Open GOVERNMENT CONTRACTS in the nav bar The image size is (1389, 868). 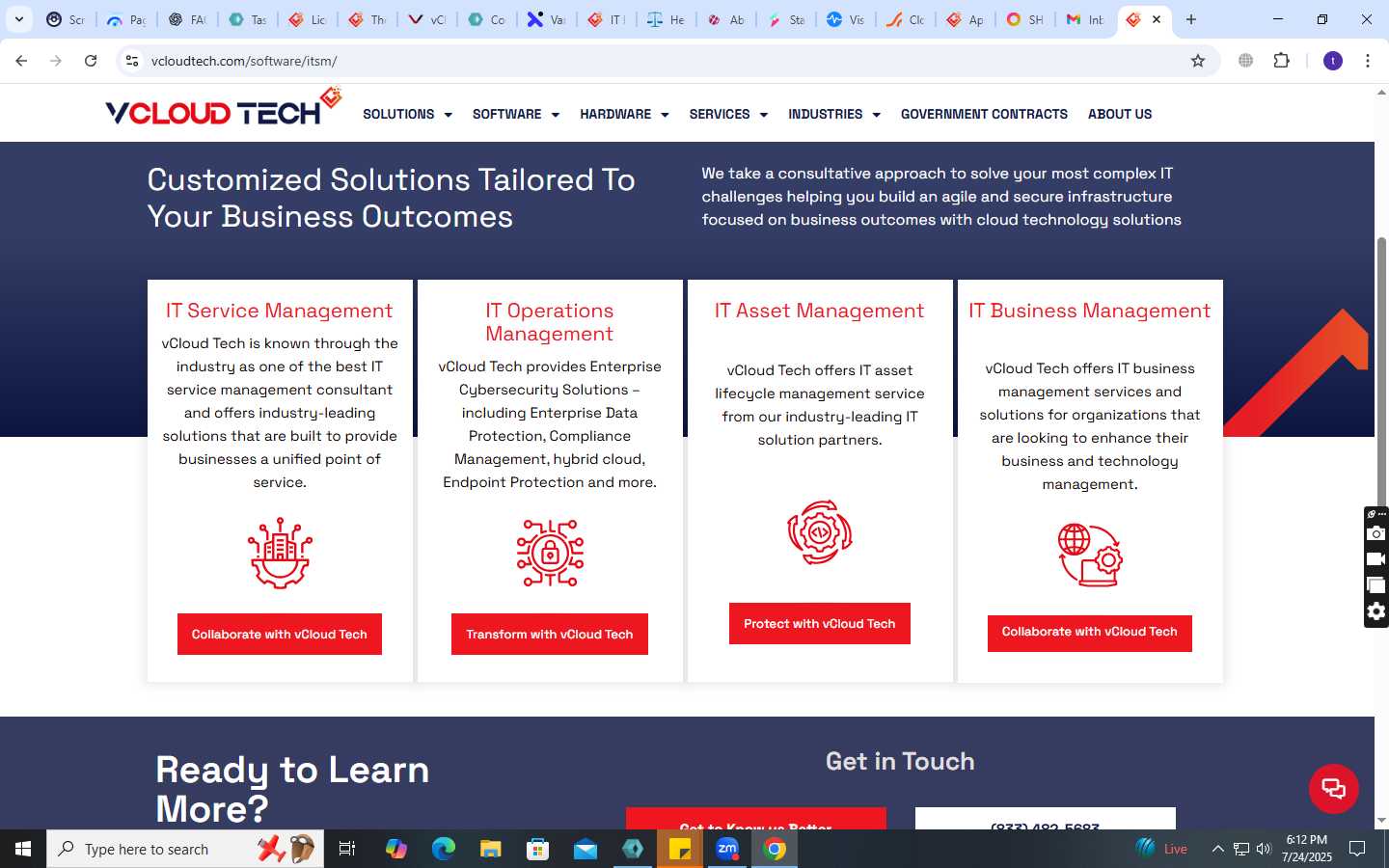(x=984, y=114)
